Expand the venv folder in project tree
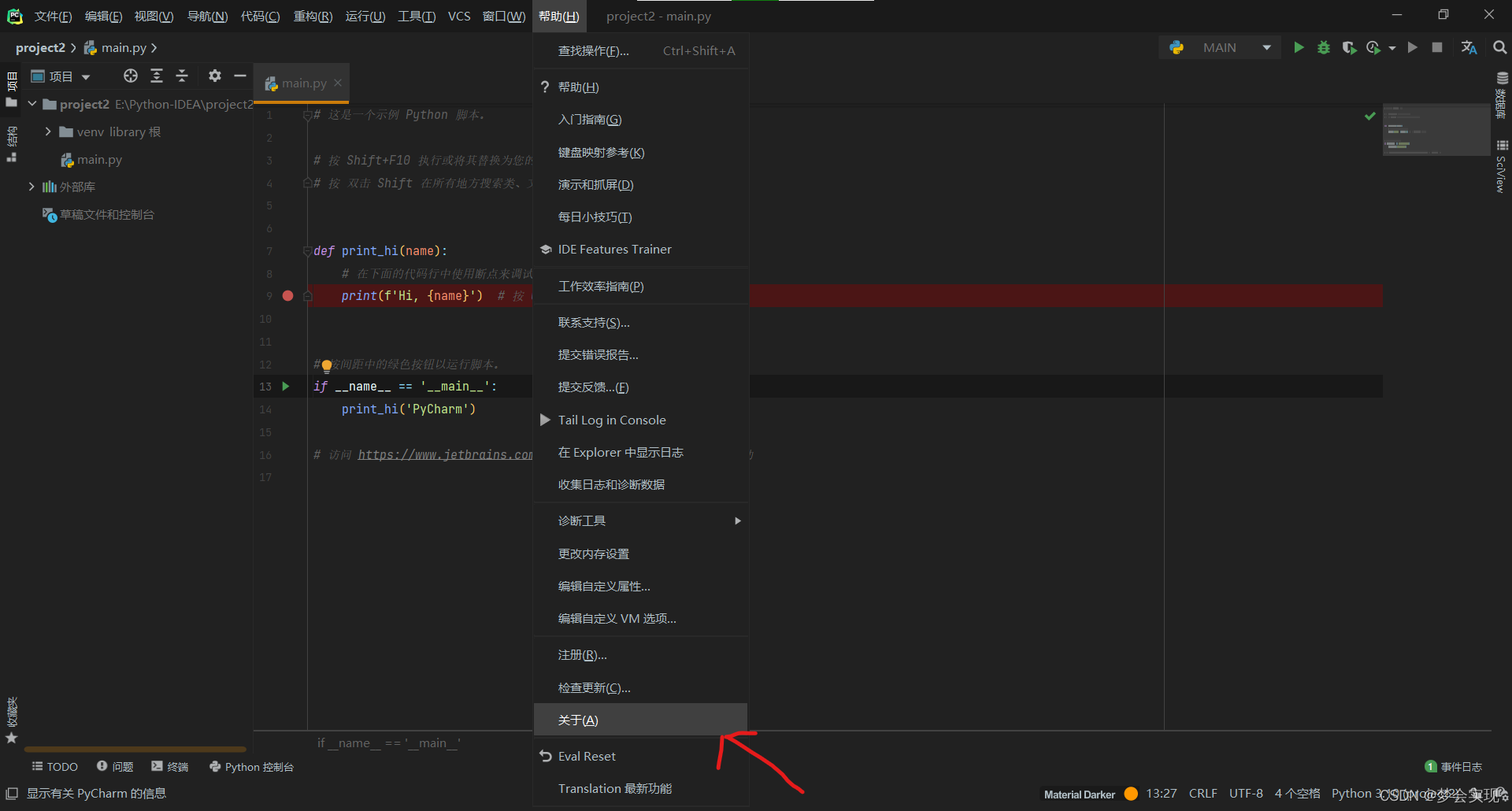 (48, 131)
